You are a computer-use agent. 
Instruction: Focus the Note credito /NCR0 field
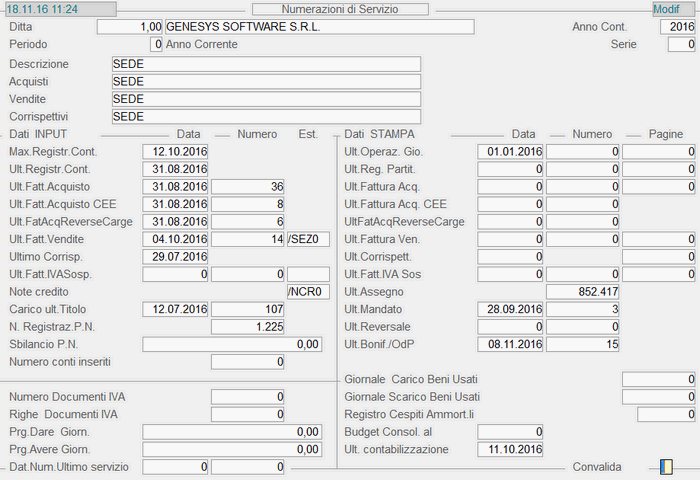point(308,291)
